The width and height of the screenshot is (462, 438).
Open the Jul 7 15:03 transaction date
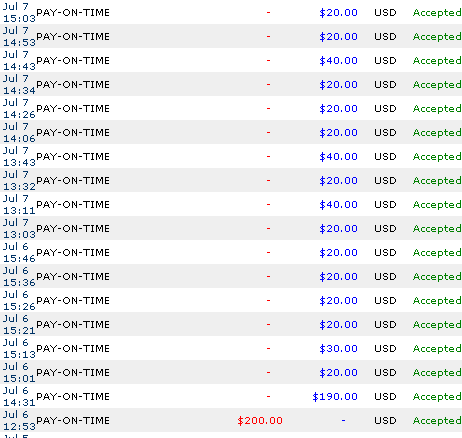pyautogui.click(x=19, y=12)
